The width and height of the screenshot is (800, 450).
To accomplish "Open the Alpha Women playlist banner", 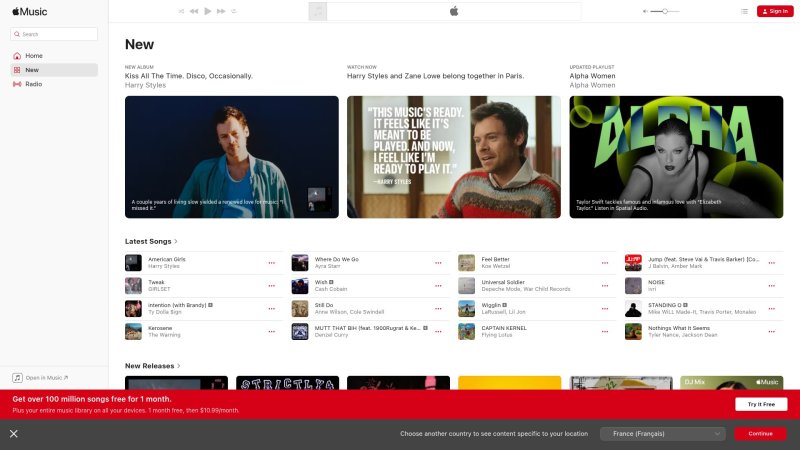I will pyautogui.click(x=676, y=157).
